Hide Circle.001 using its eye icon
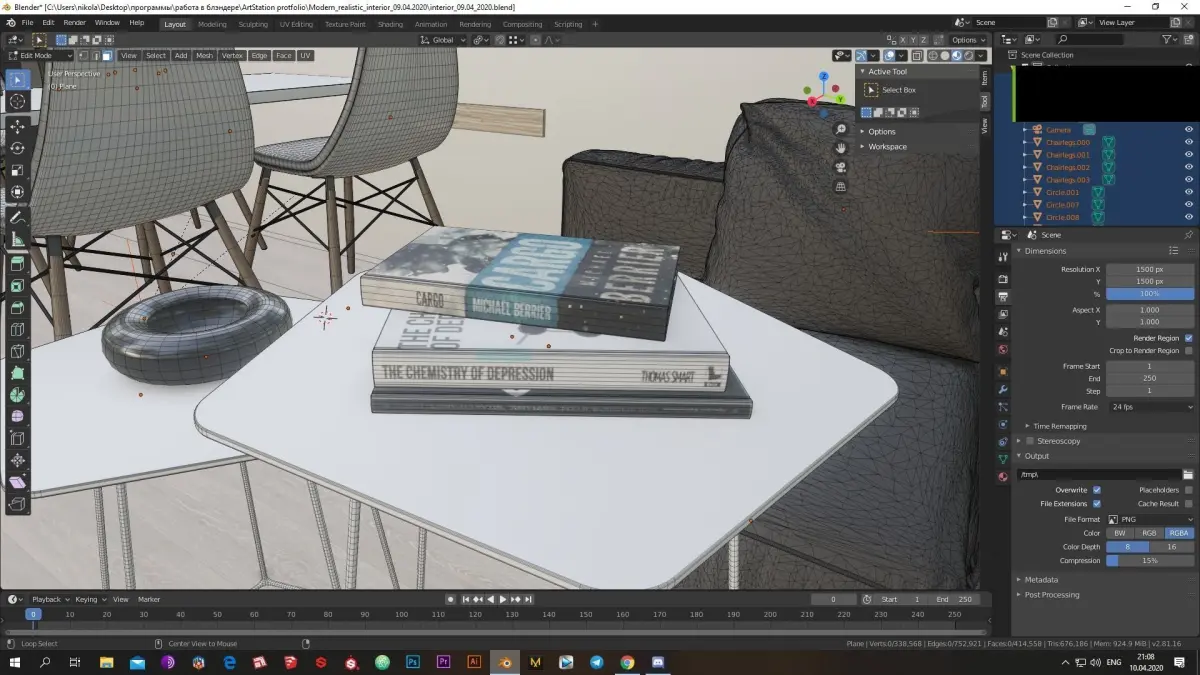This screenshot has height=675, width=1200. pyautogui.click(x=1189, y=192)
